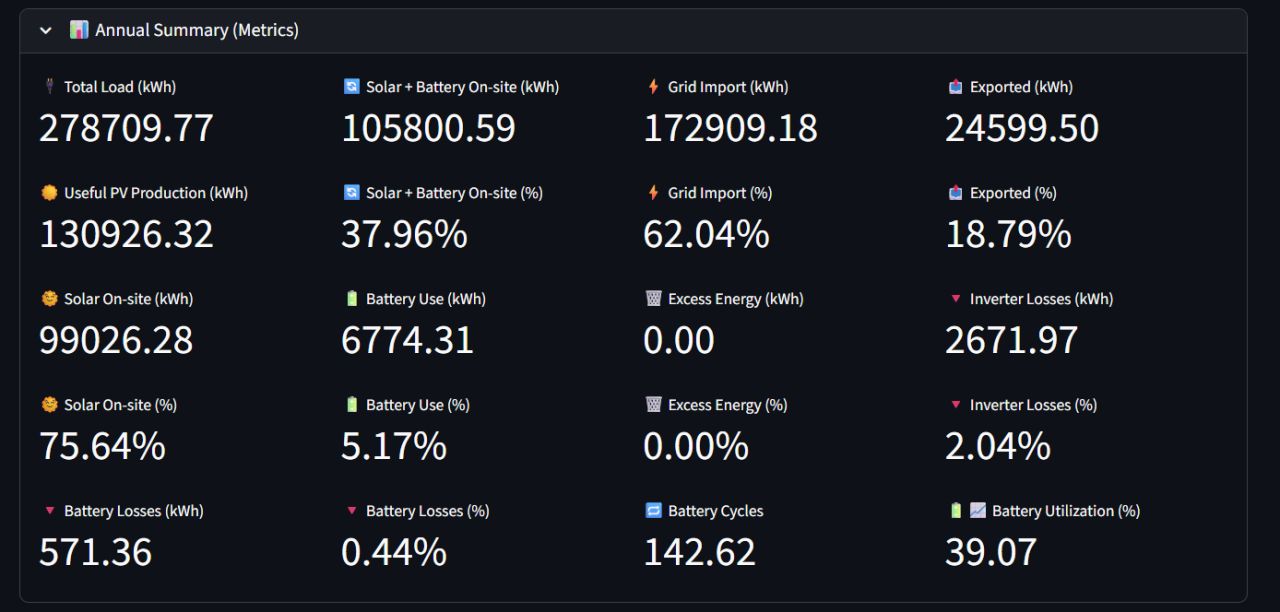The height and width of the screenshot is (612, 1280).
Task: Click the lightning bolt icon beside Grid Import (kWh)
Action: pyautogui.click(x=653, y=87)
